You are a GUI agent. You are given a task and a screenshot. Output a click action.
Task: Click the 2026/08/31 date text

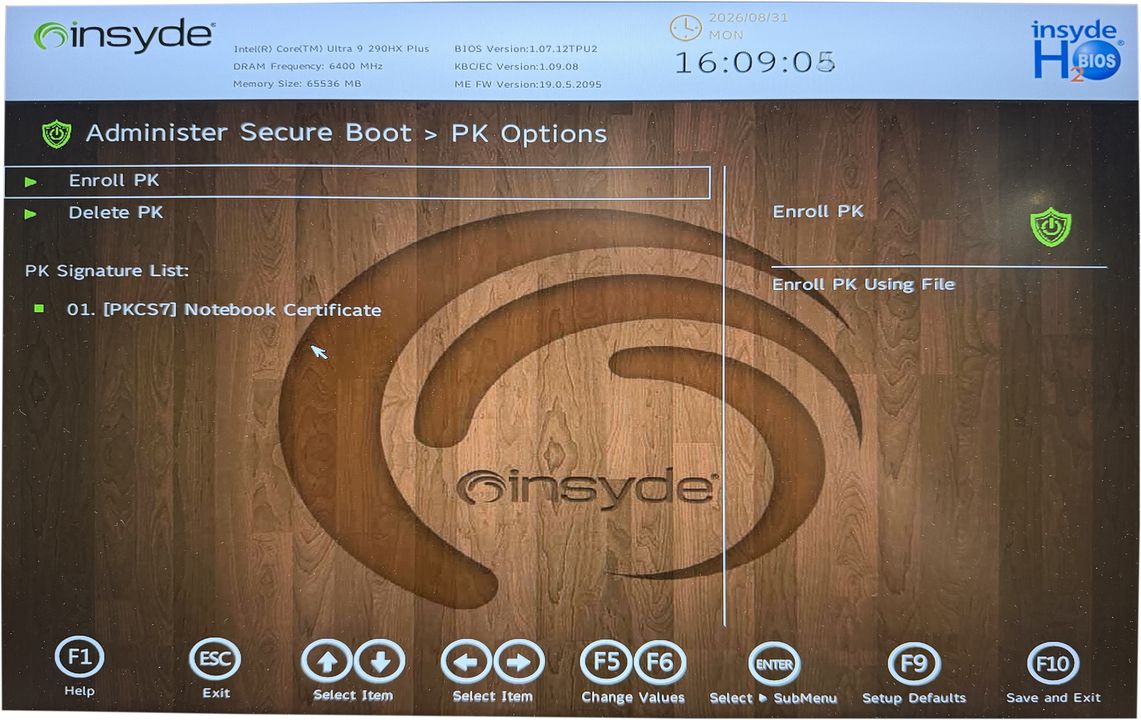(749, 17)
